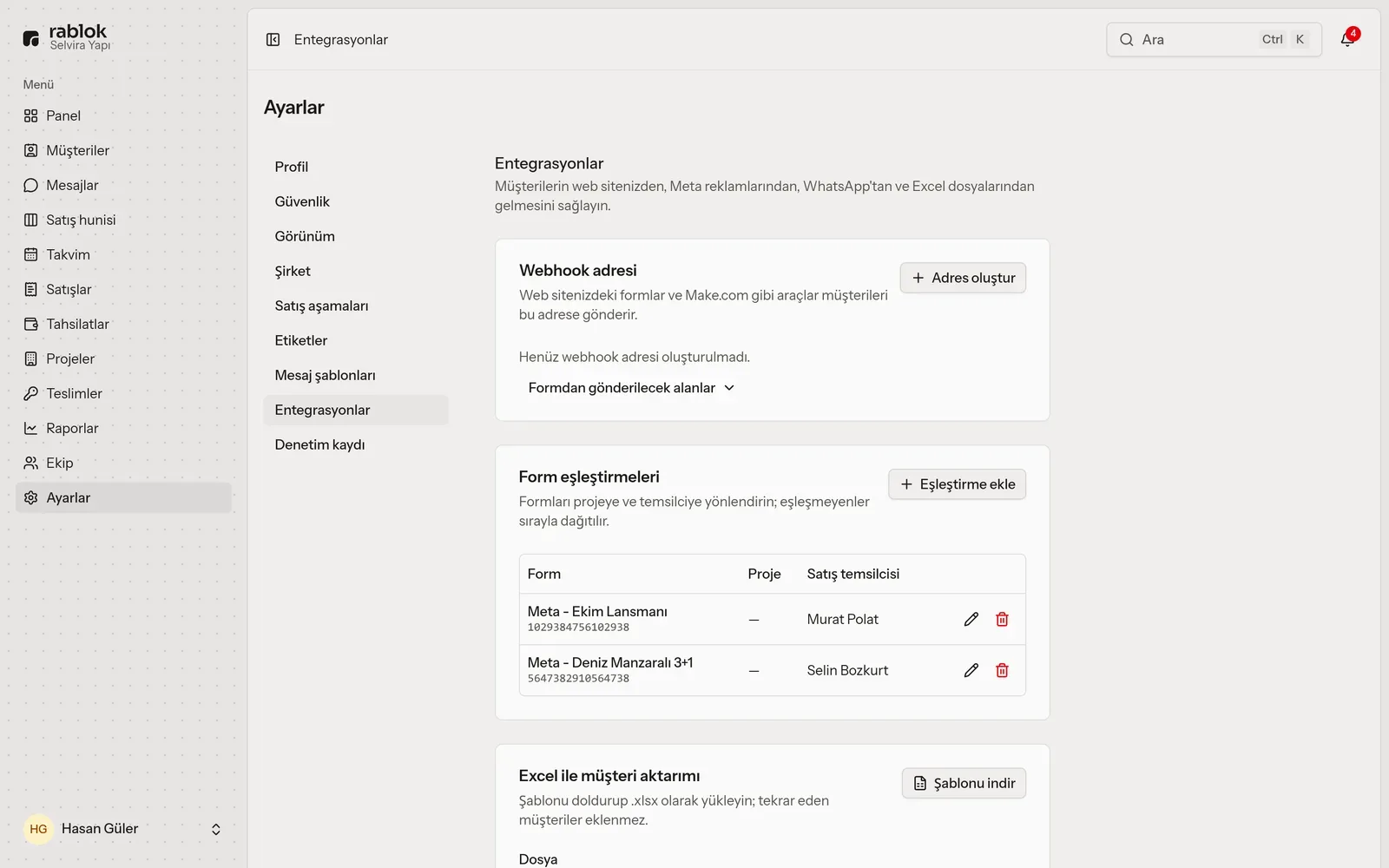Go to Müşteriler in the sidebar
The height and width of the screenshot is (868, 1389).
coord(123,150)
